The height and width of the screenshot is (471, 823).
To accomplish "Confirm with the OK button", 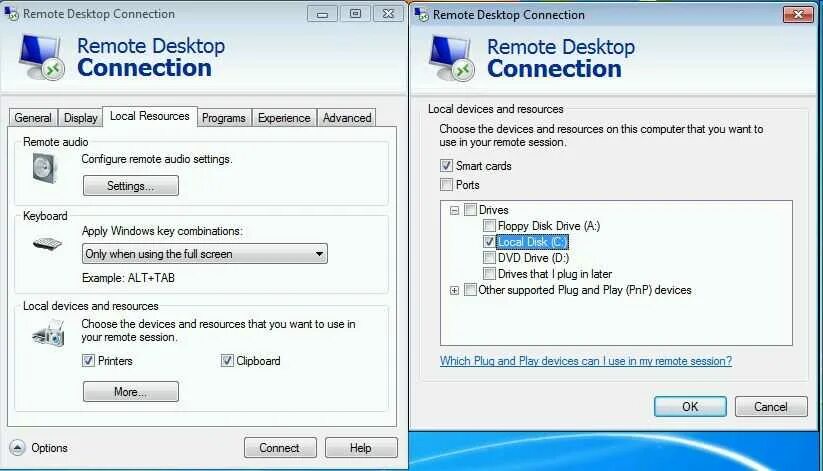I will [x=690, y=406].
